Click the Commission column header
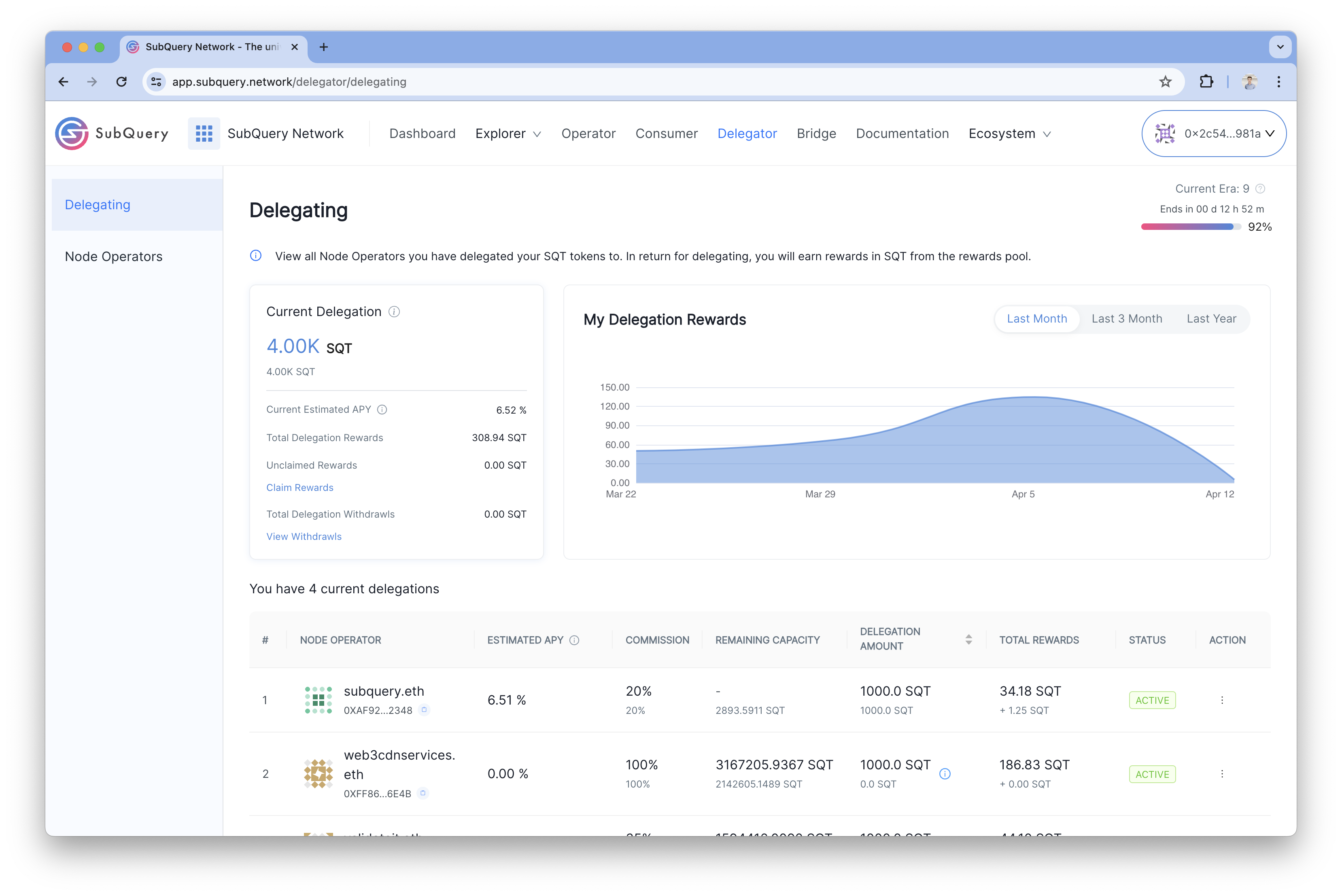The image size is (1342, 896). 657,640
